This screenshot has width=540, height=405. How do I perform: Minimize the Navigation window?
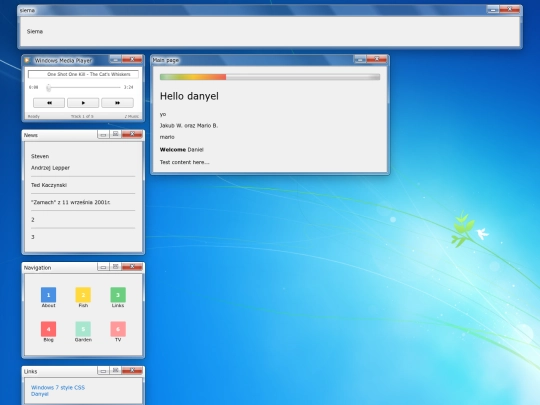tap(103, 267)
